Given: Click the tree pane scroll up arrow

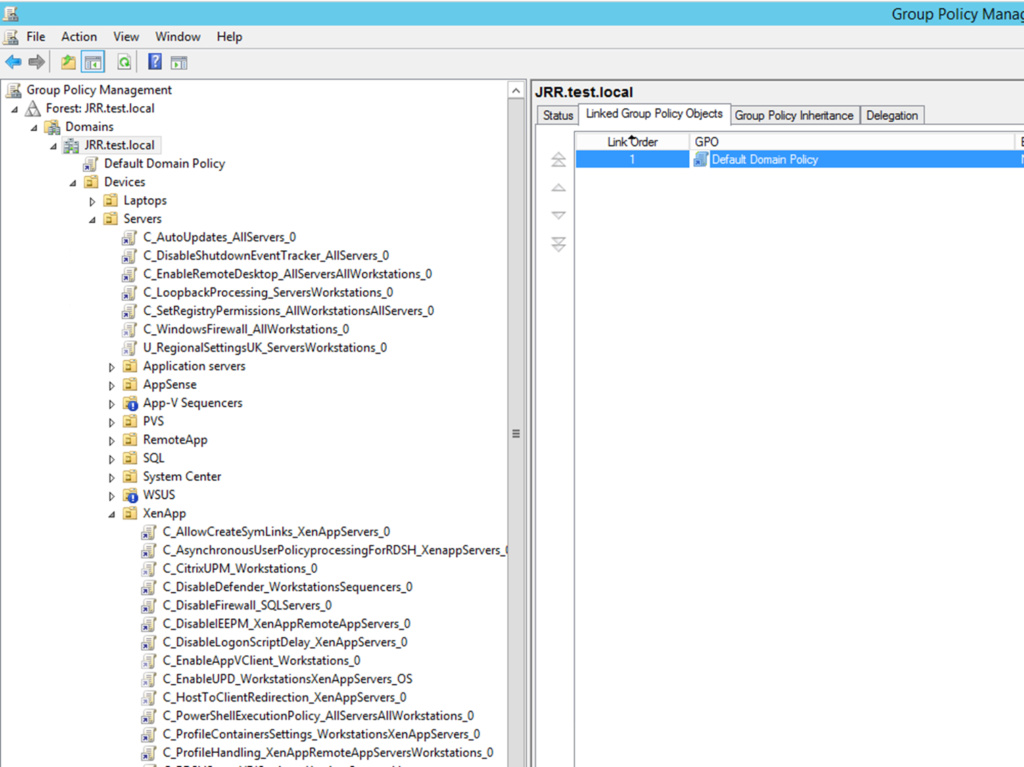Looking at the screenshot, I should (516, 91).
